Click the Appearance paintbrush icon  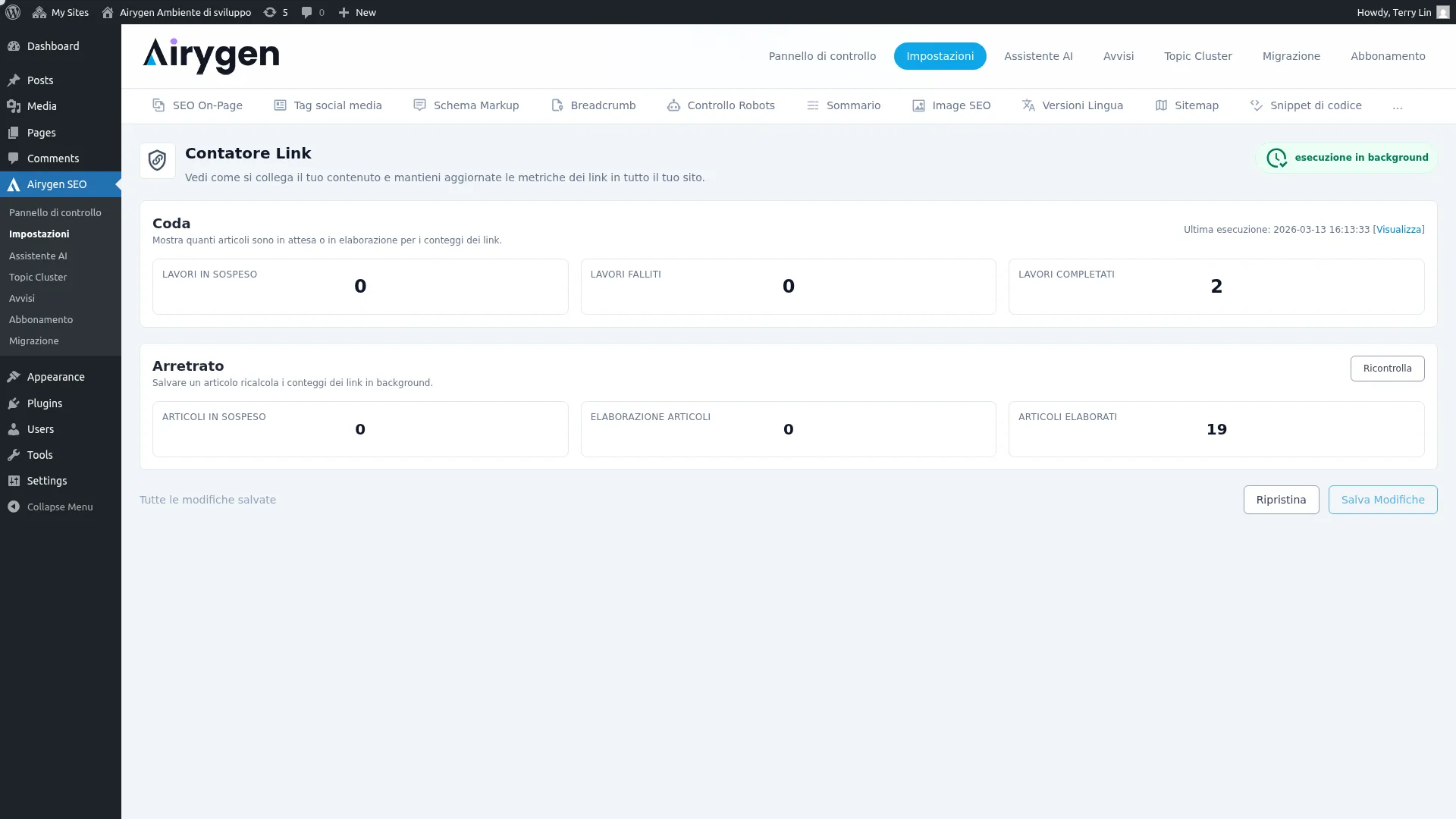[x=14, y=377]
